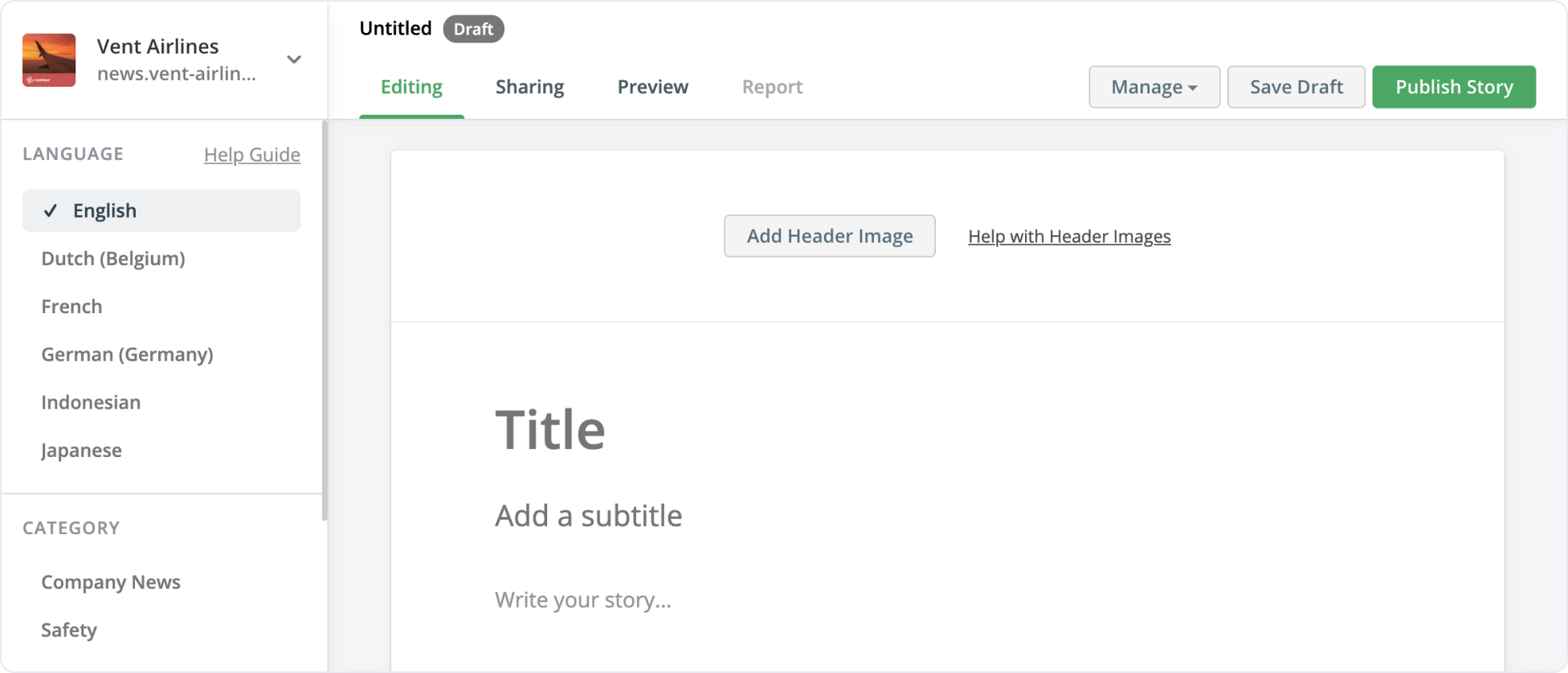The image size is (1568, 673).
Task: Open the Preview tab
Action: pyautogui.click(x=652, y=87)
